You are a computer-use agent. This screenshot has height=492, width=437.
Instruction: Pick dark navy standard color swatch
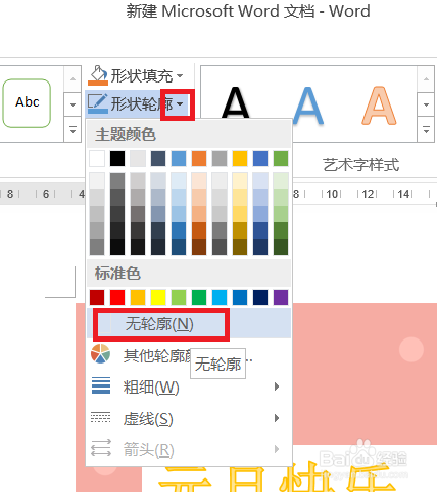point(260,297)
